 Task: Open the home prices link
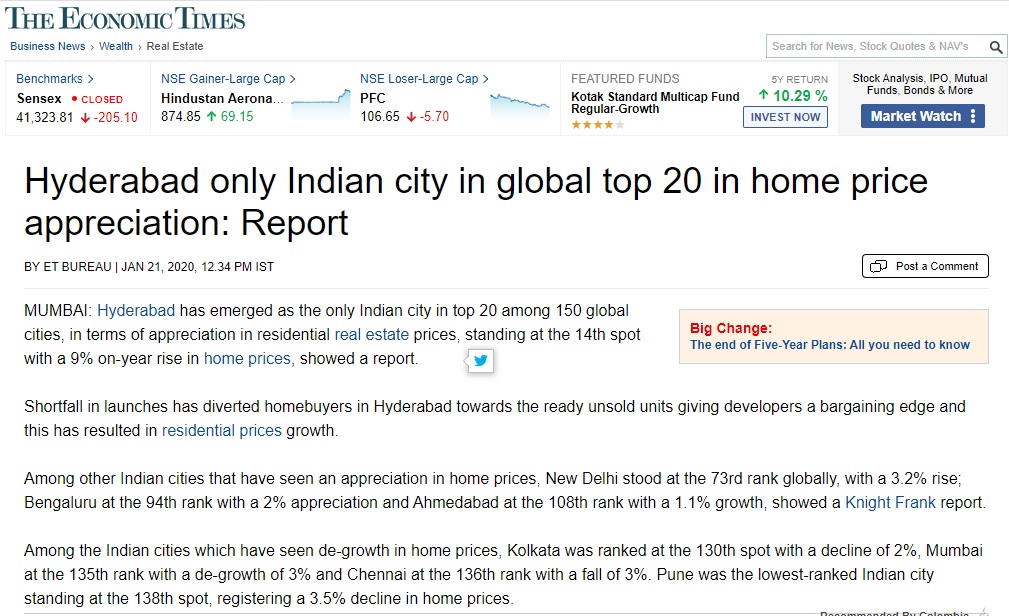(x=247, y=359)
